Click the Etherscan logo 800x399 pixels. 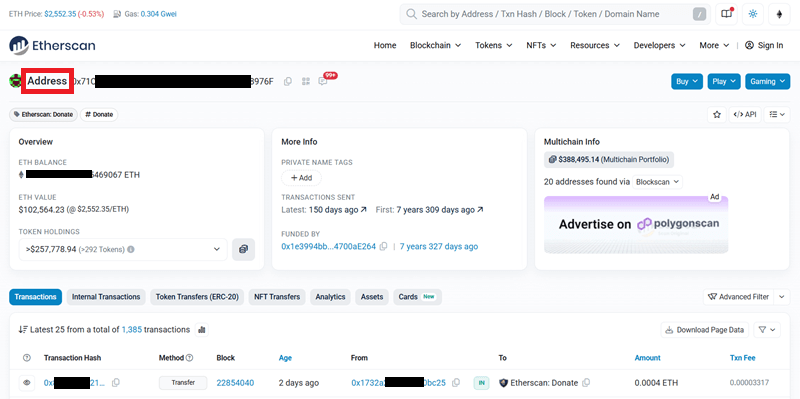pyautogui.click(x=52, y=45)
